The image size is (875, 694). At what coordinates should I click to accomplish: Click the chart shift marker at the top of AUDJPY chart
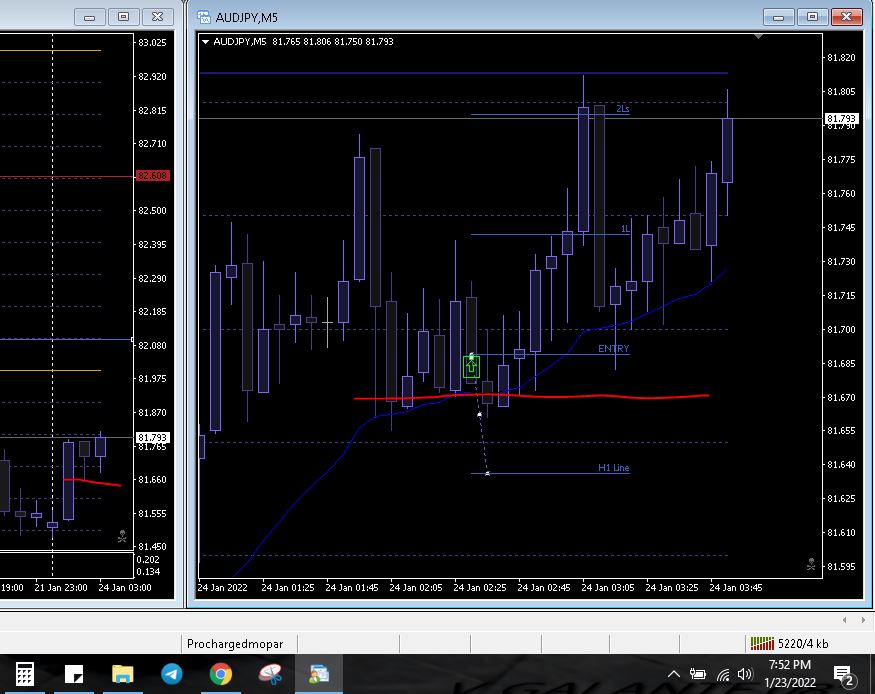[x=758, y=37]
